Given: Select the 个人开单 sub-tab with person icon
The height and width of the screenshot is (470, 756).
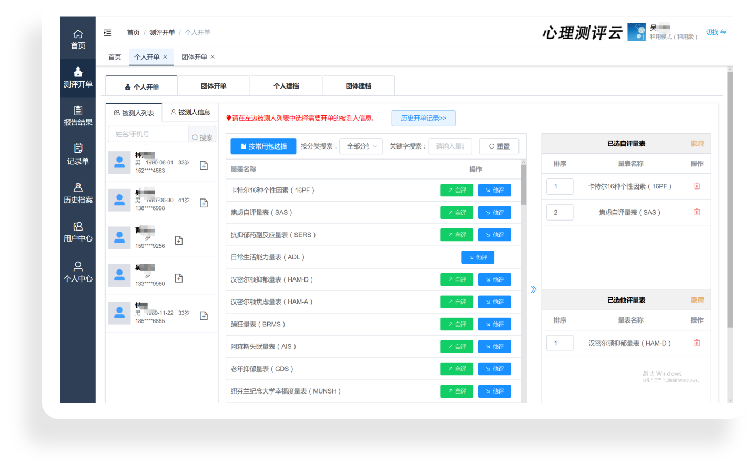Looking at the screenshot, I should (141, 86).
